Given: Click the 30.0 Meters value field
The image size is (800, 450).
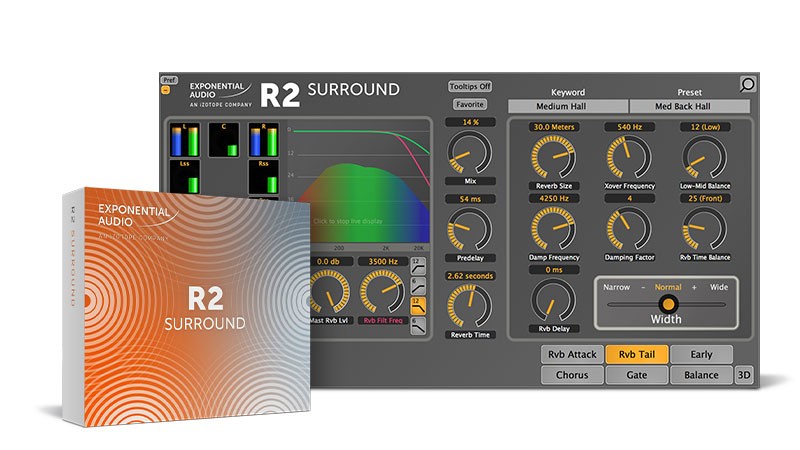Looking at the screenshot, I should [554, 127].
